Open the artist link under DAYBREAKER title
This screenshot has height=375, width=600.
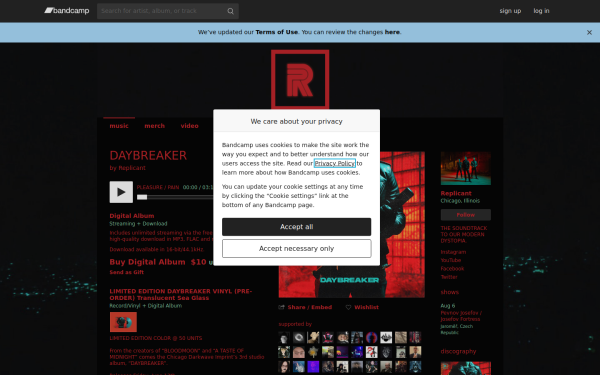[x=132, y=168]
